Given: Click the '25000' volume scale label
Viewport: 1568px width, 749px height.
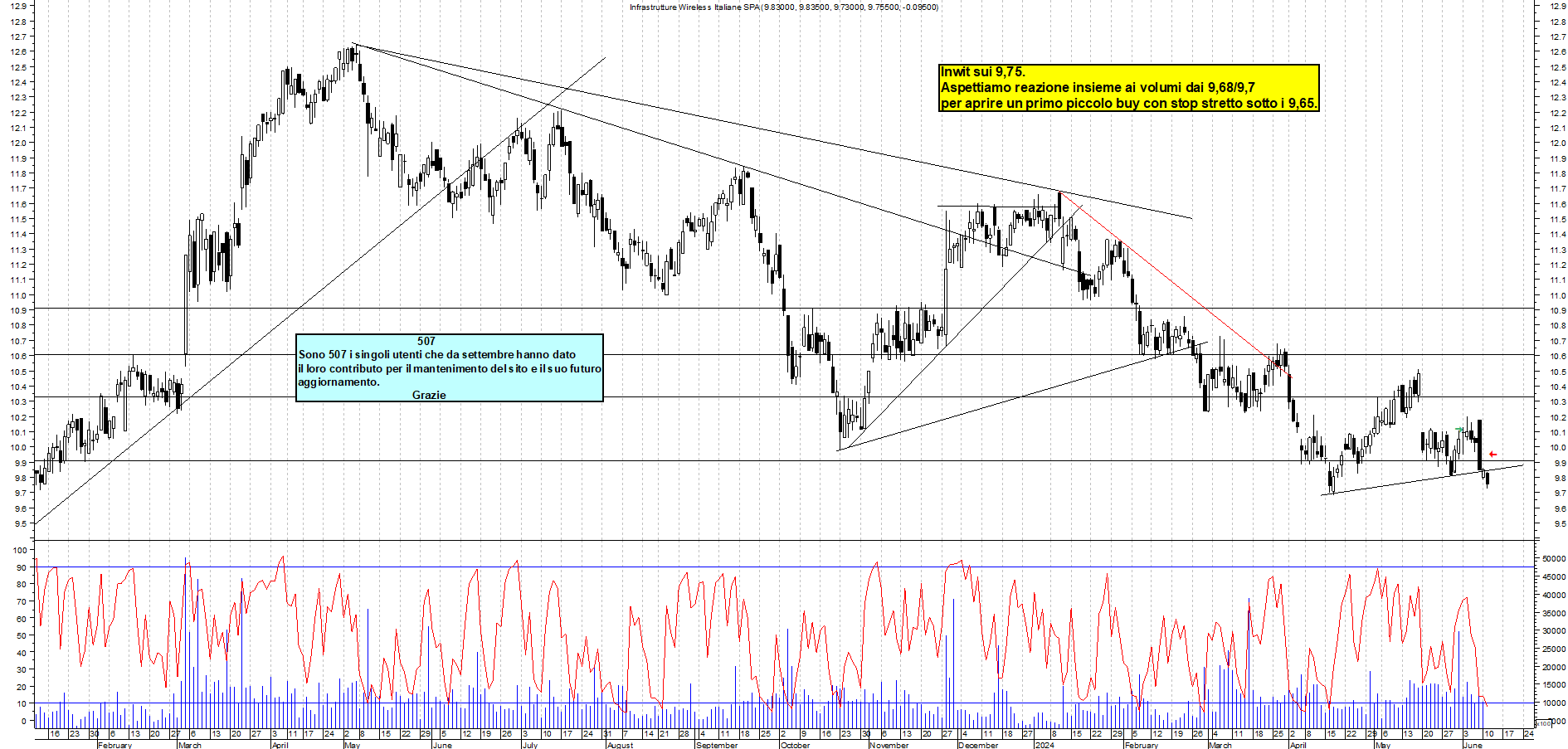Looking at the screenshot, I should tap(1554, 649).
